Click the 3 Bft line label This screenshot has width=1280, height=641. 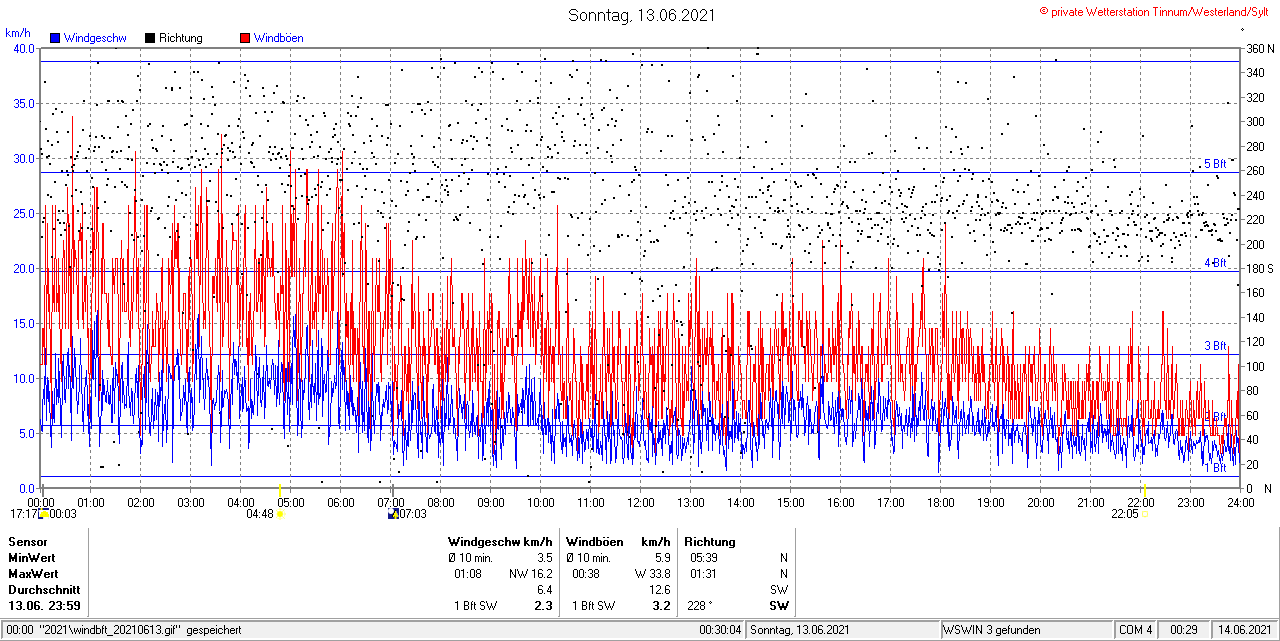click(x=1214, y=346)
